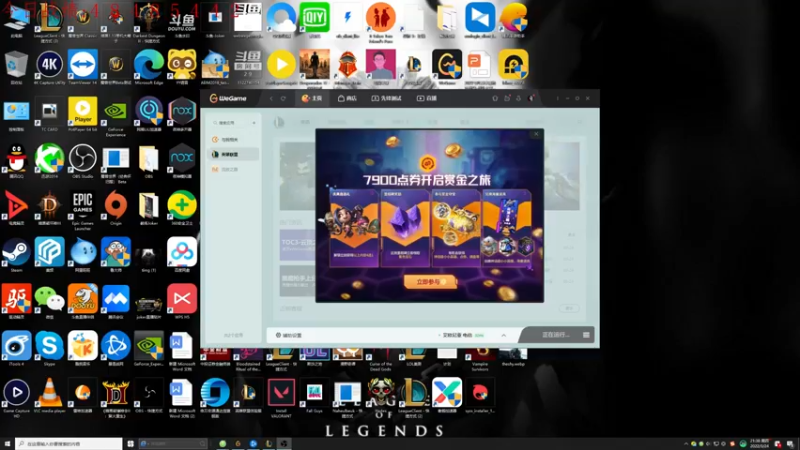
Task: Open the Skype desktop shortcut
Action: (x=49, y=348)
